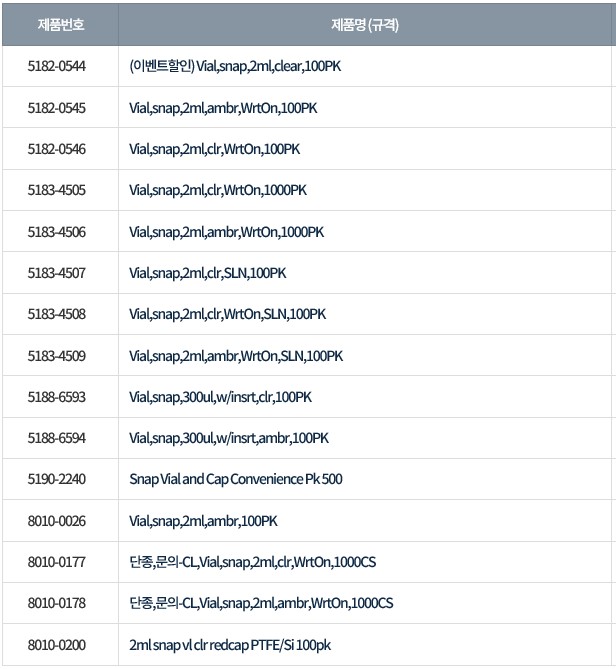Open the (이벤트할인) Vial,snap,2ml,clear,100PK product
Screen dimensions: 616x669
tap(236, 67)
